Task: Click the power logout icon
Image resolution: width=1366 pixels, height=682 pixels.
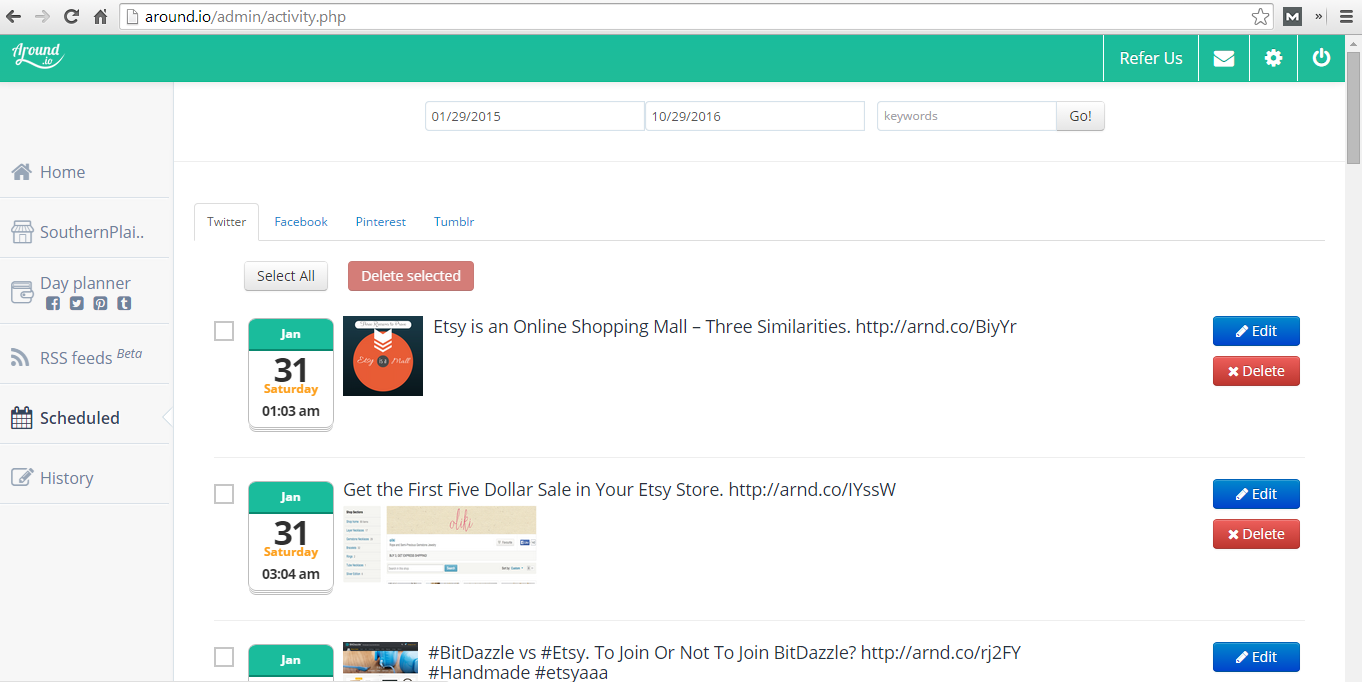Action: point(1322,58)
